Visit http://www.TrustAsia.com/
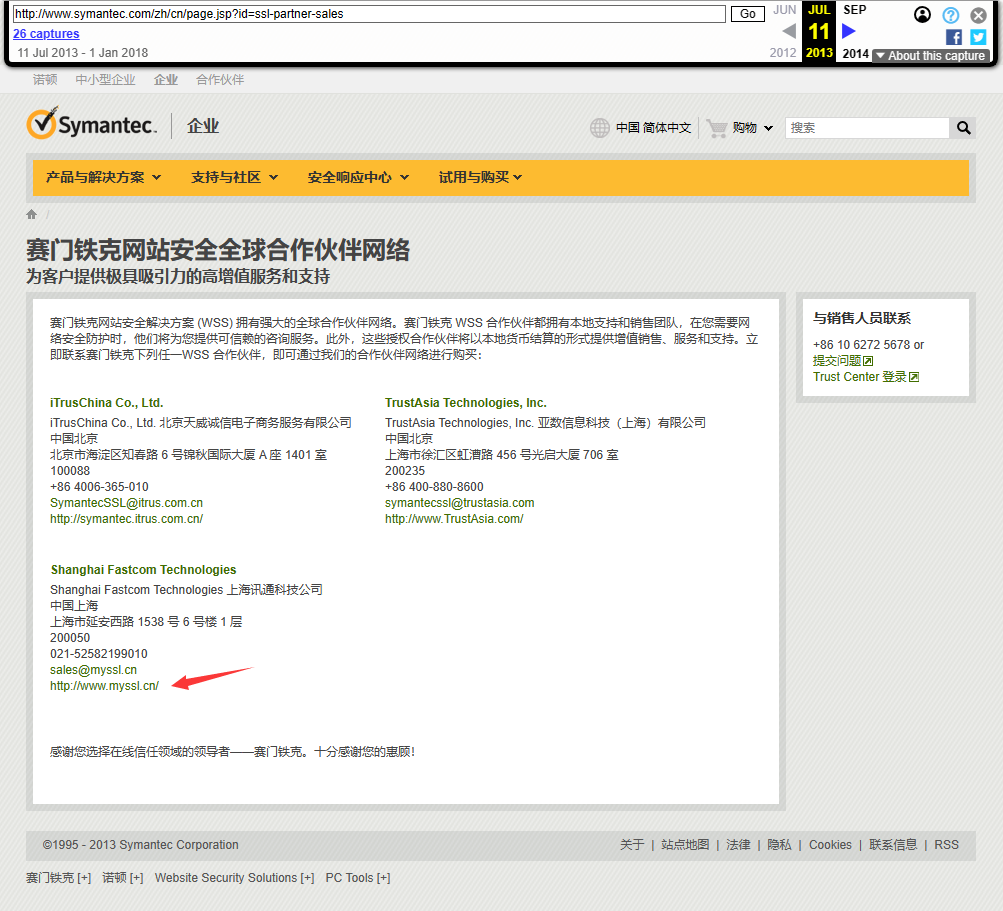1003x911 pixels. pos(454,519)
